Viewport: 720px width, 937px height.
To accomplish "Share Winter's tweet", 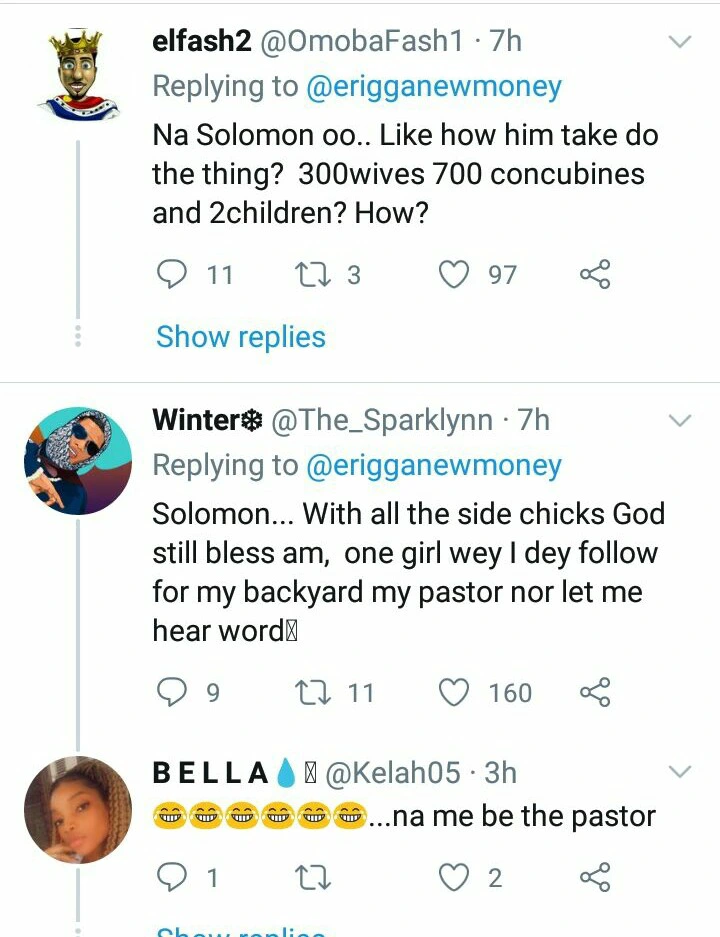I will click(595, 692).
